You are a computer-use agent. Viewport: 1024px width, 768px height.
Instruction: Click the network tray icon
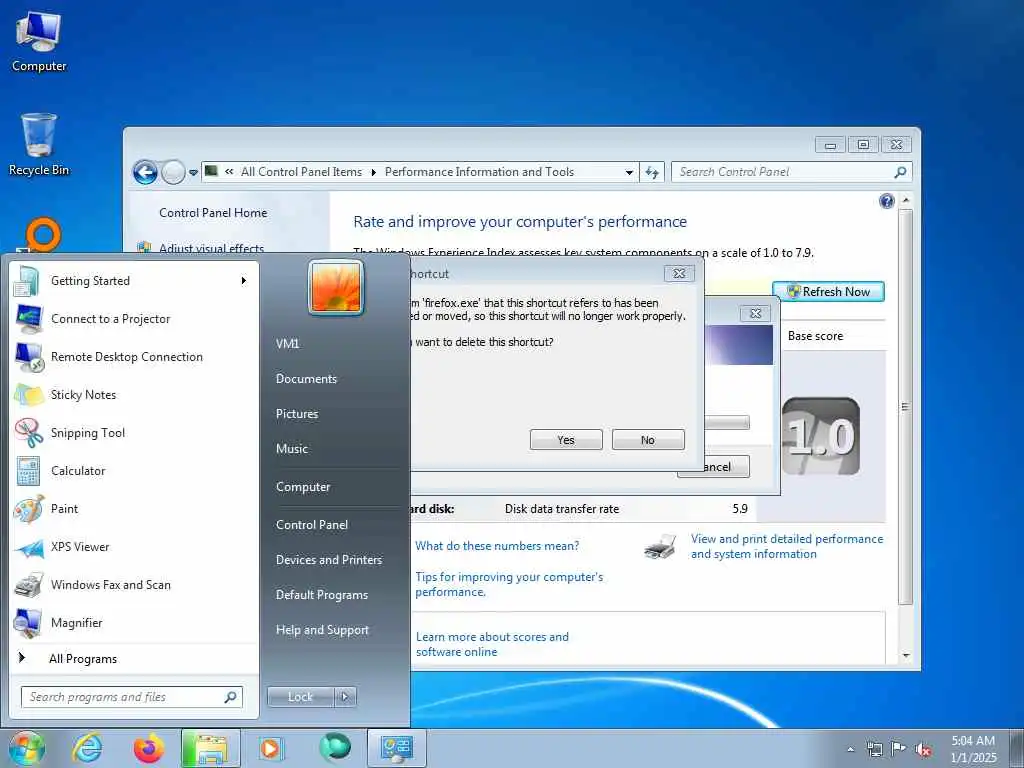point(874,749)
